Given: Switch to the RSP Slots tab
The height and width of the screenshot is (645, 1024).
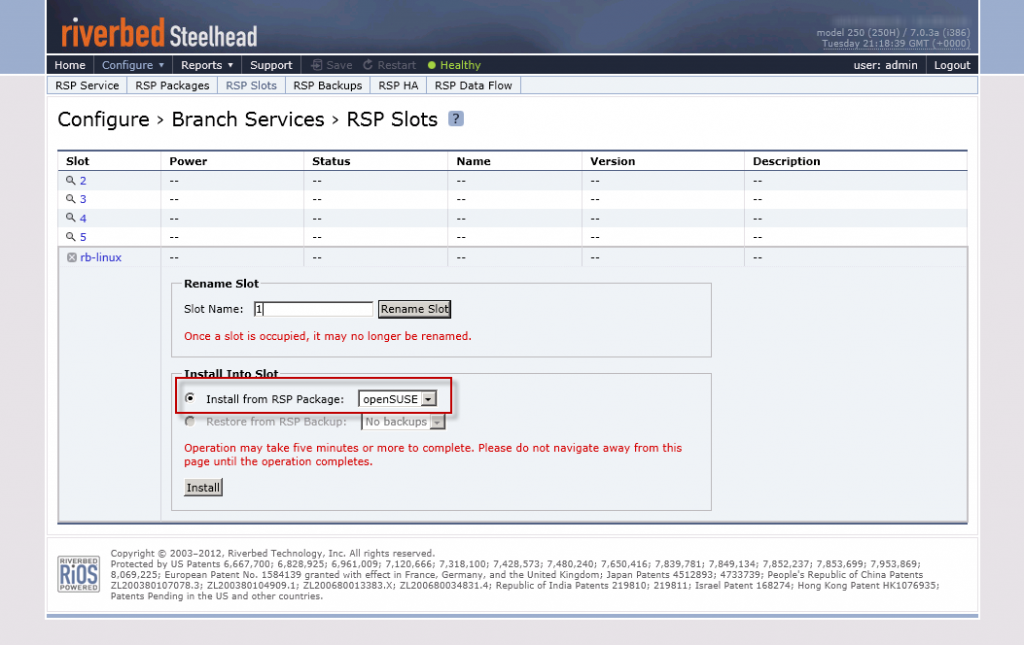Looking at the screenshot, I should point(251,86).
